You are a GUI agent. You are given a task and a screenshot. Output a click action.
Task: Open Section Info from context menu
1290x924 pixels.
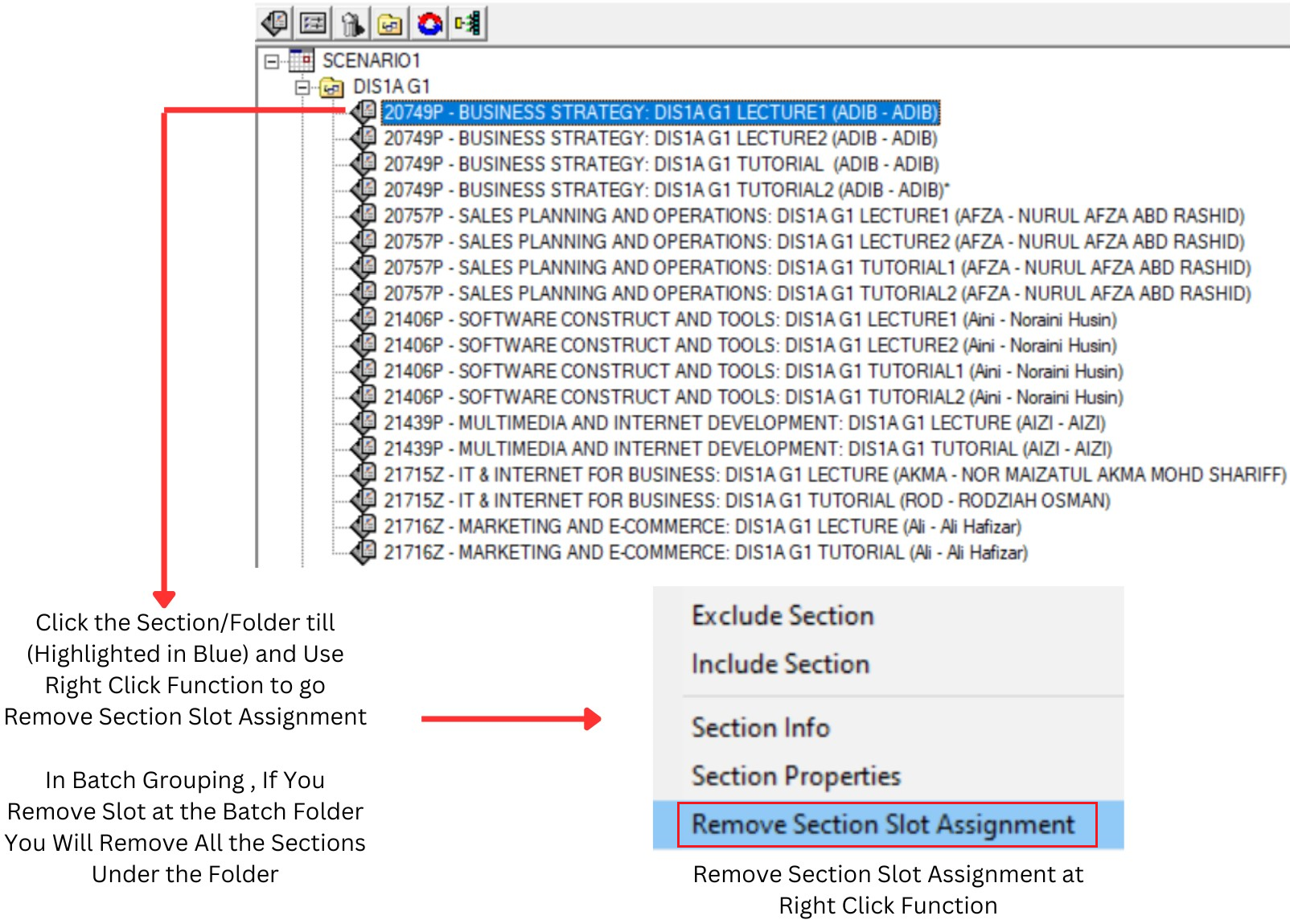pos(760,727)
